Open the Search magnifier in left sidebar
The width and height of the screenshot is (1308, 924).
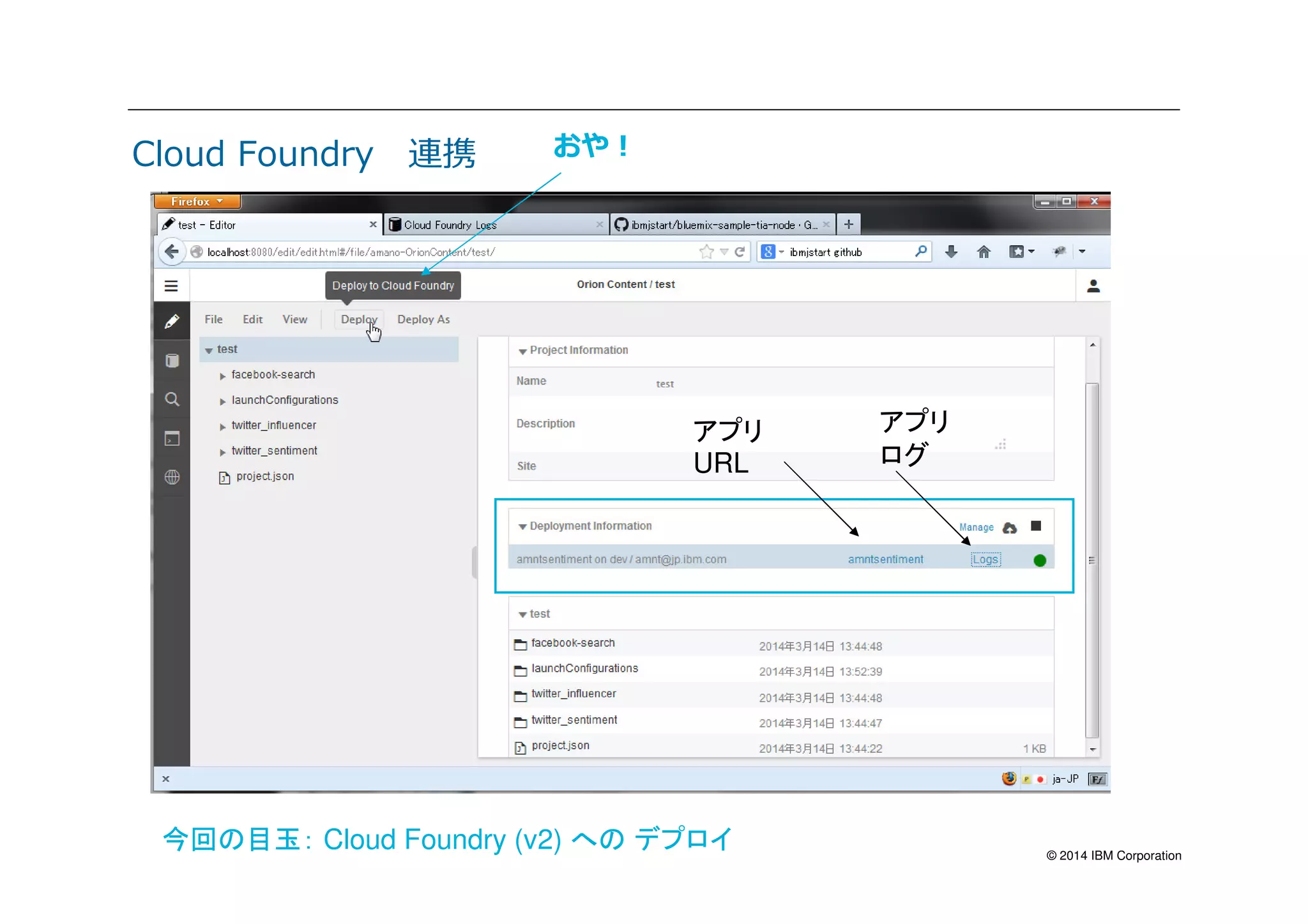point(172,400)
